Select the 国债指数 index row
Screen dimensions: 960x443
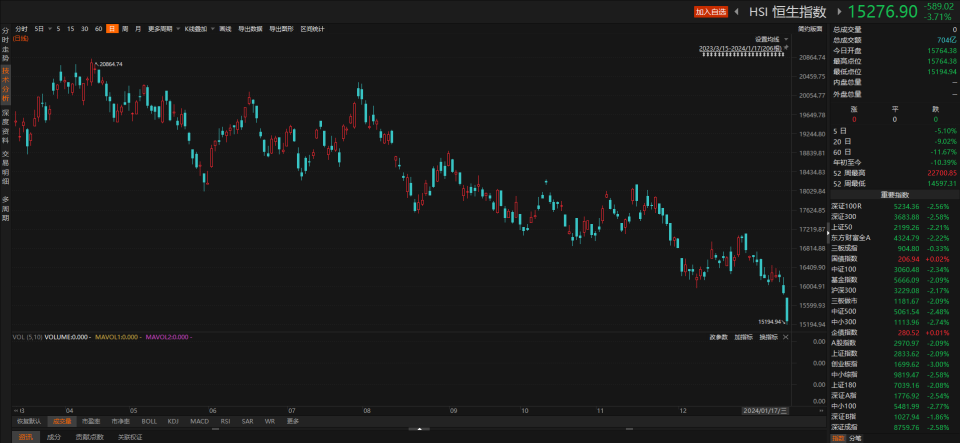tap(894, 259)
